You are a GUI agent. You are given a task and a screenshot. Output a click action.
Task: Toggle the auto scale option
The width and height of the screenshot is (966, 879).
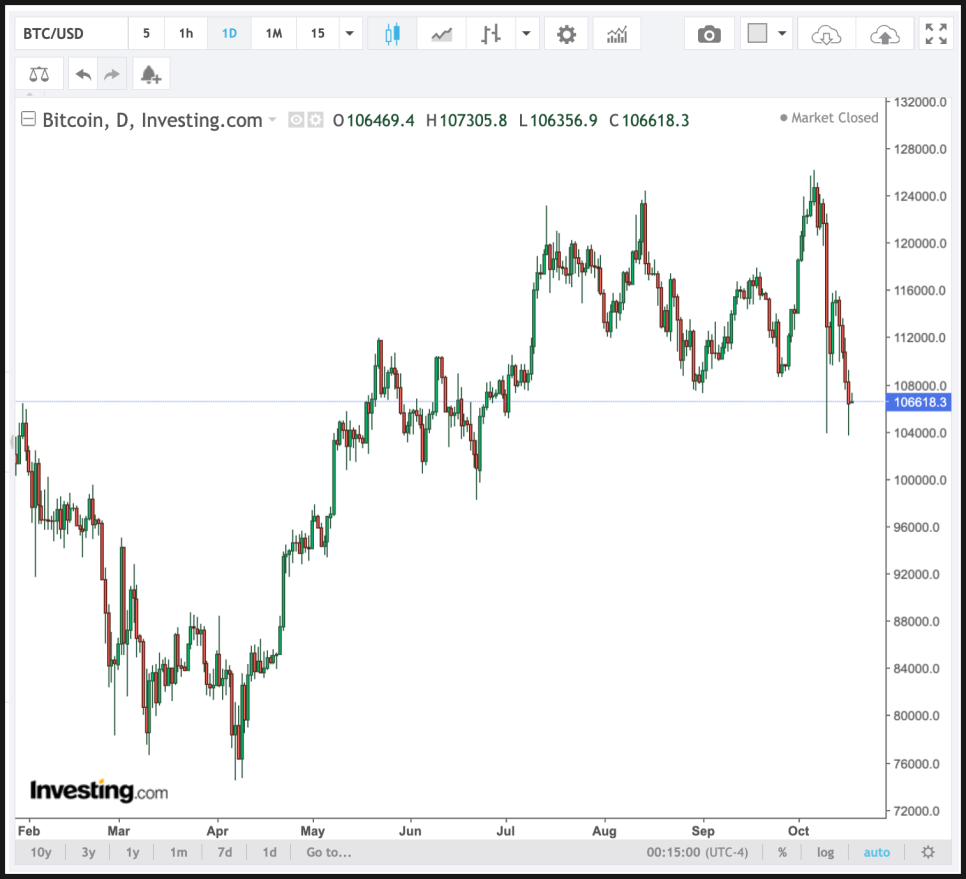point(876,852)
